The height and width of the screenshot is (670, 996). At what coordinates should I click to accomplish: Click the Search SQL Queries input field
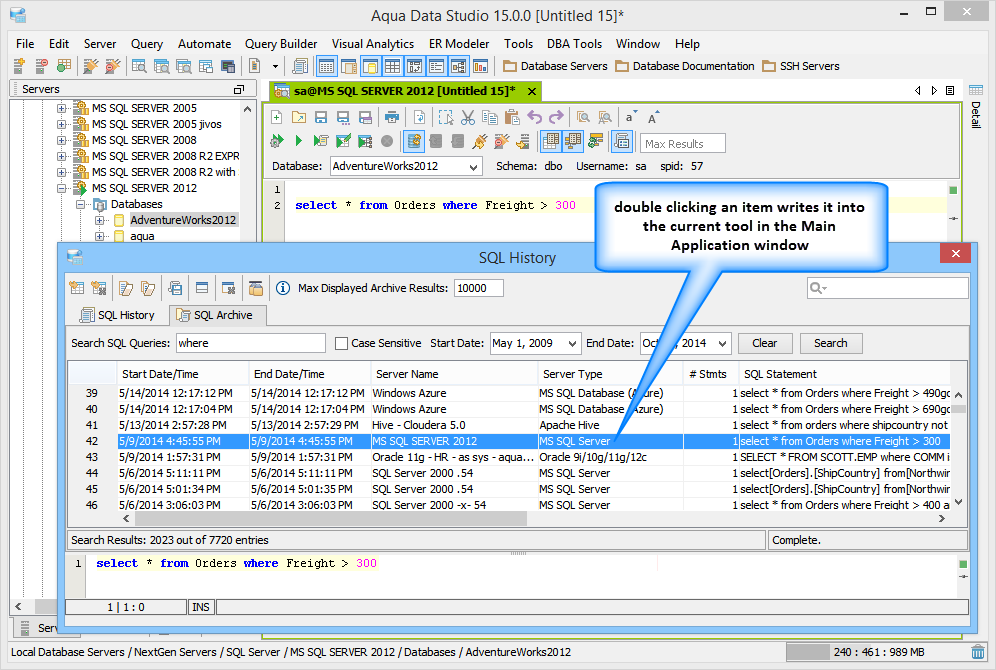point(250,344)
